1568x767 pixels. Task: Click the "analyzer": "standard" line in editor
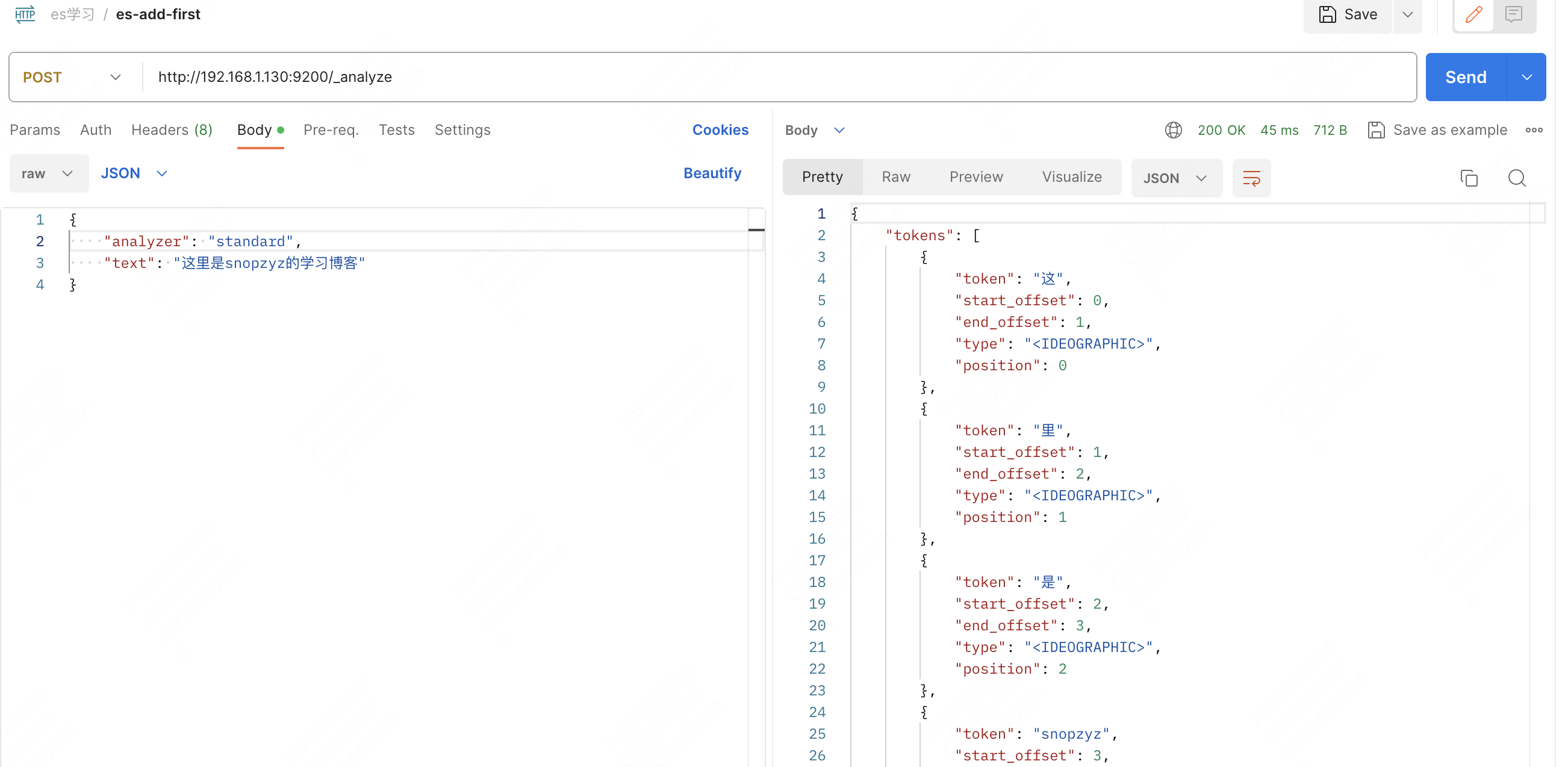203,241
